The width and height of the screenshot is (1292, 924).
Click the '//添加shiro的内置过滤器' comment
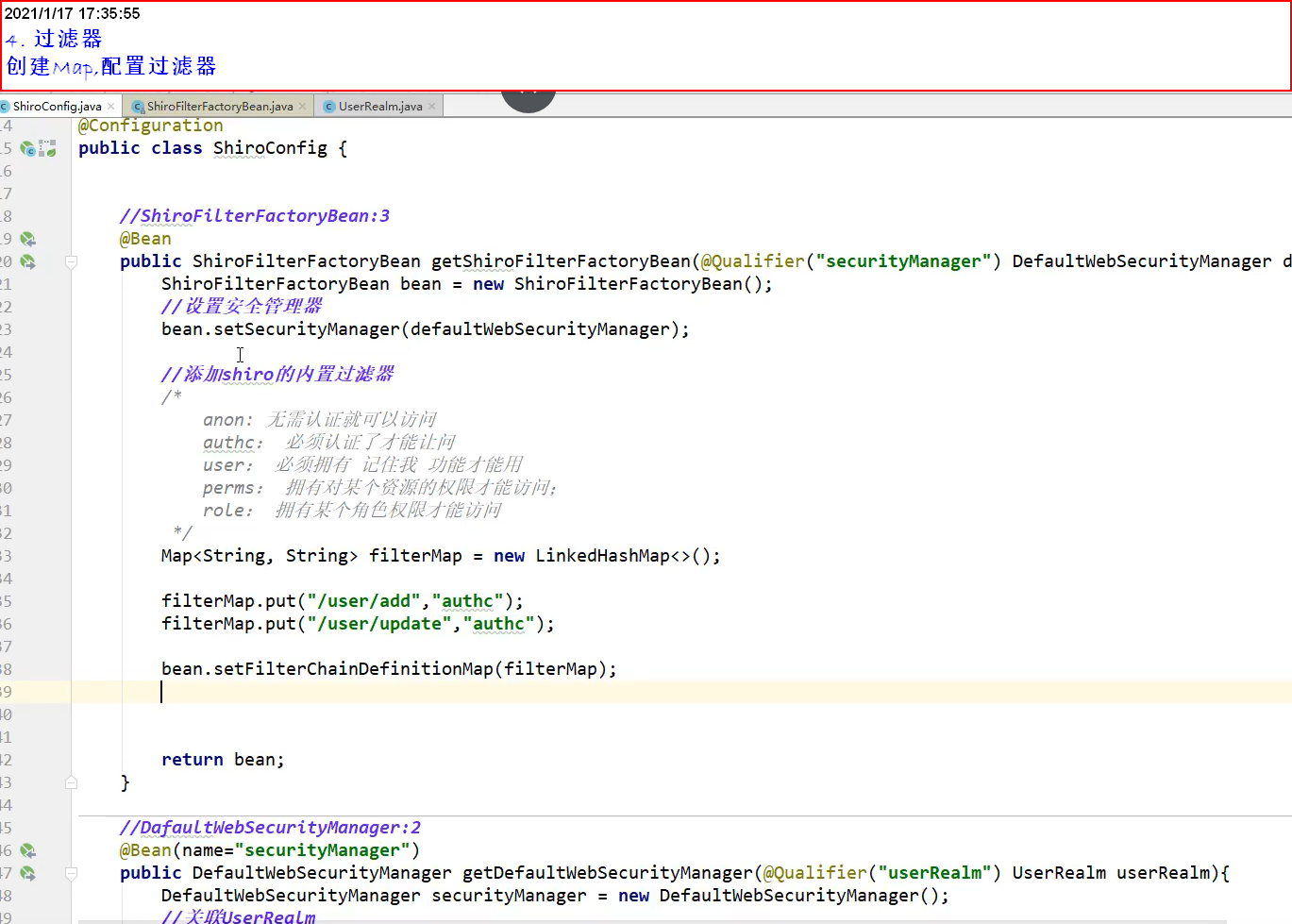point(277,375)
